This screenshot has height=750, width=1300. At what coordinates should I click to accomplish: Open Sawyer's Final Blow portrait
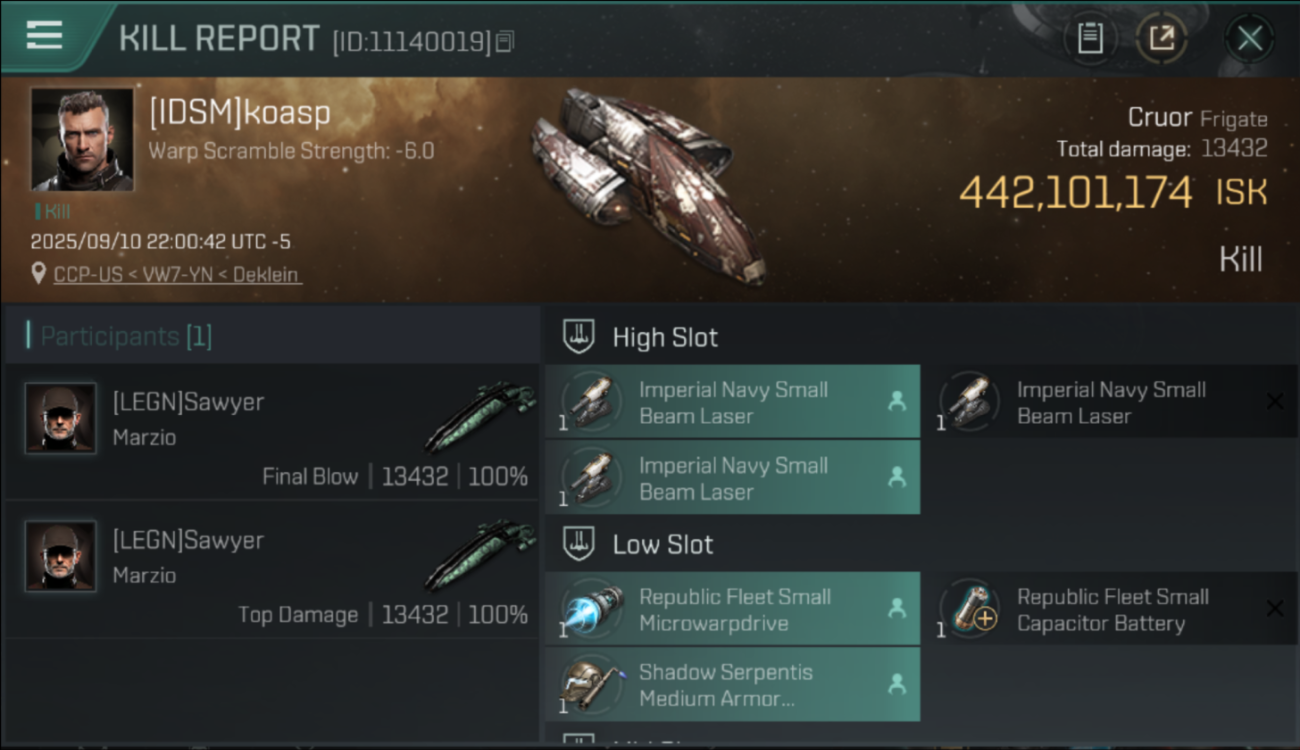(61, 418)
